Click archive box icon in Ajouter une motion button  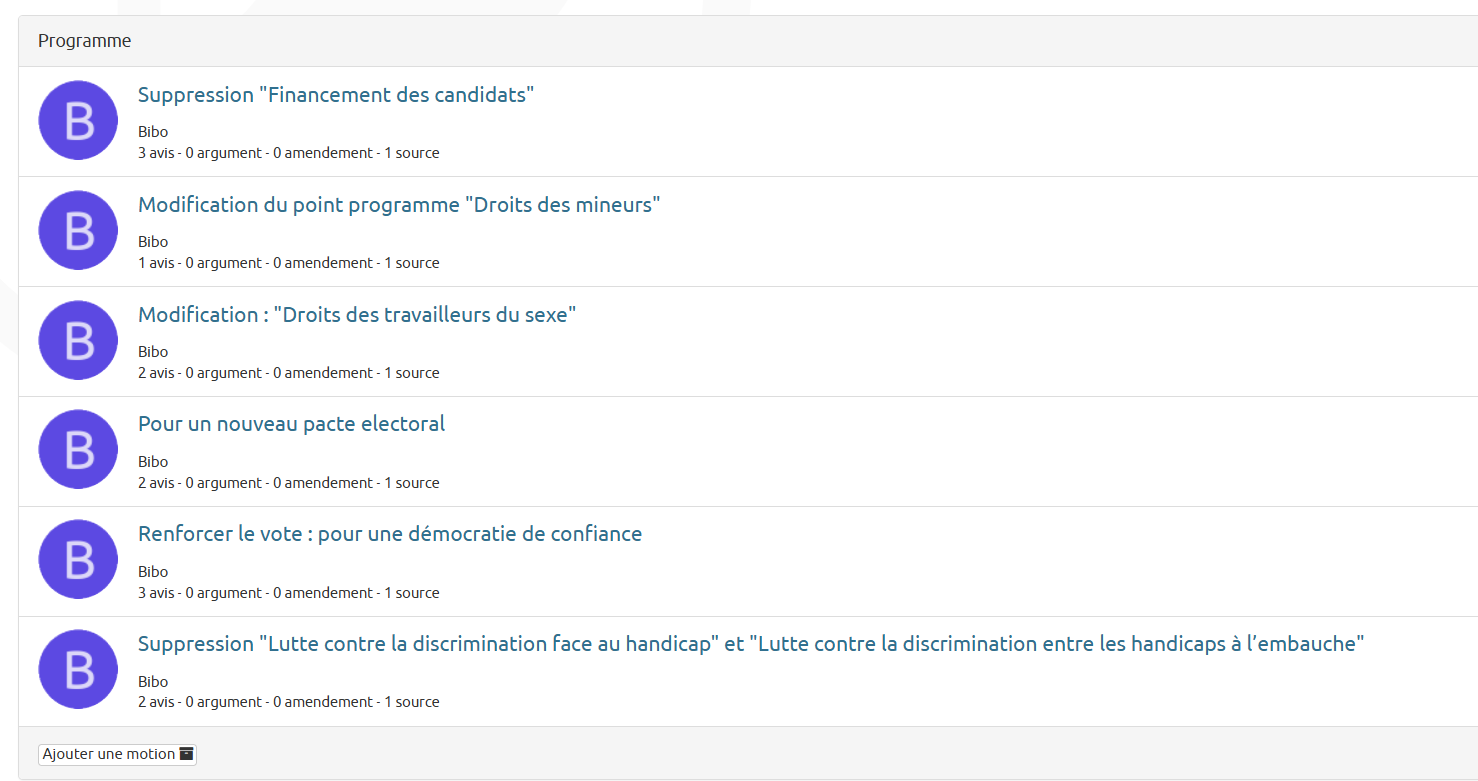pos(186,754)
